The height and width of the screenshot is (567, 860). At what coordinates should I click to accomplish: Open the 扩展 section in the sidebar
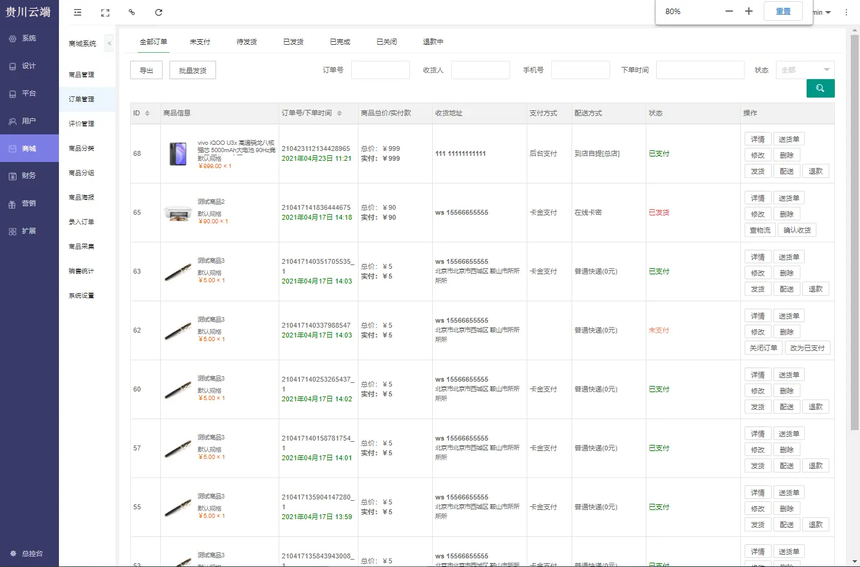[x=29, y=231]
